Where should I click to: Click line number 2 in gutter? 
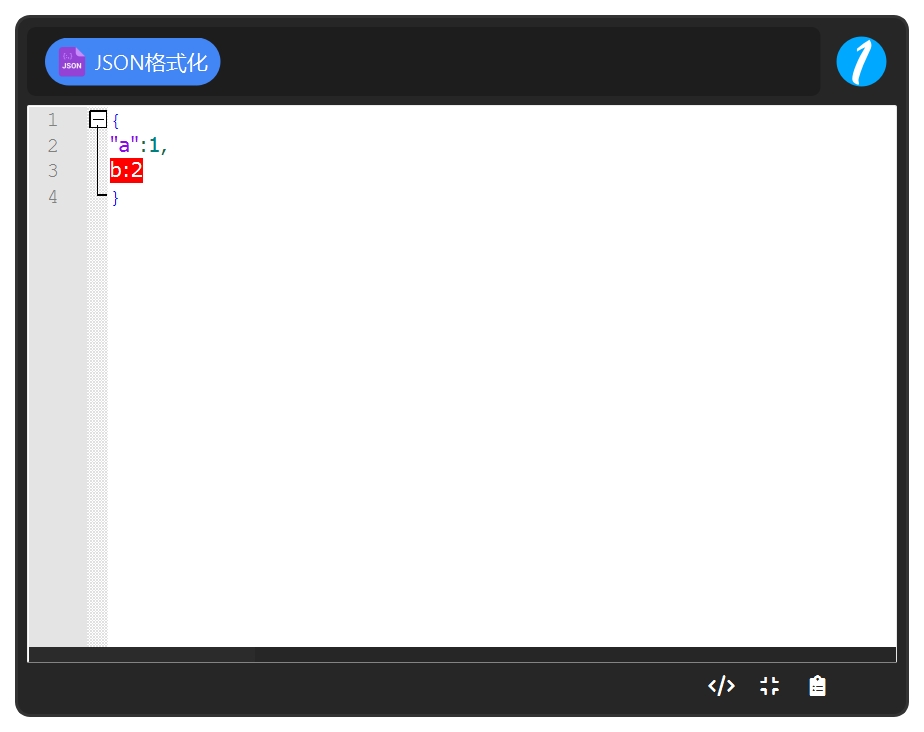coord(52,146)
